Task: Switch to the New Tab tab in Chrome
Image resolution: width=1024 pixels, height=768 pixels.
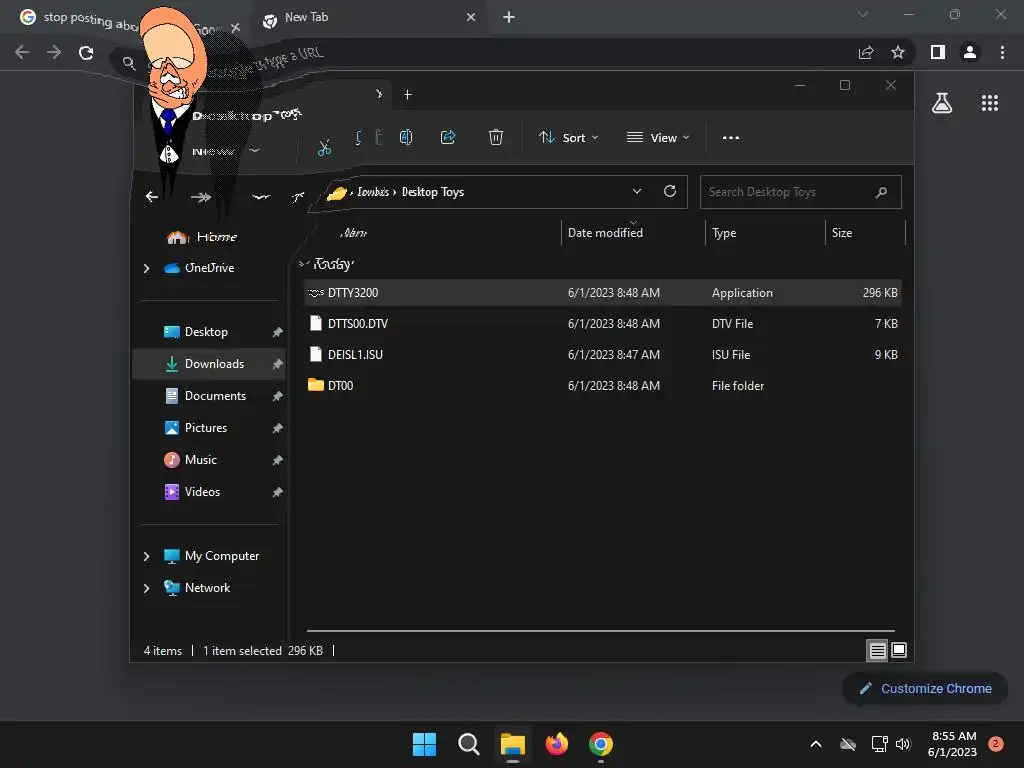Action: click(369, 18)
